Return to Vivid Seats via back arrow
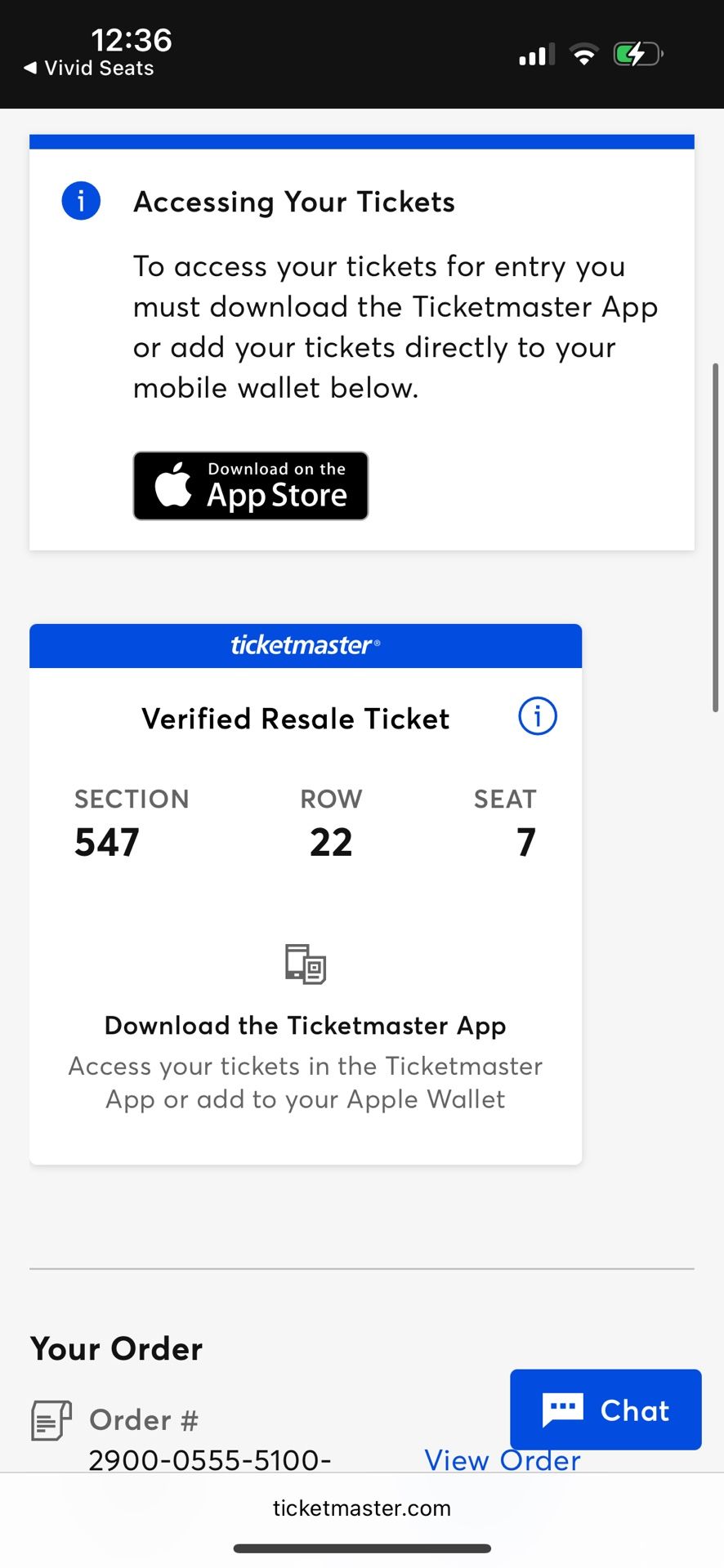Image resolution: width=724 pixels, height=1568 pixels. click(31, 68)
